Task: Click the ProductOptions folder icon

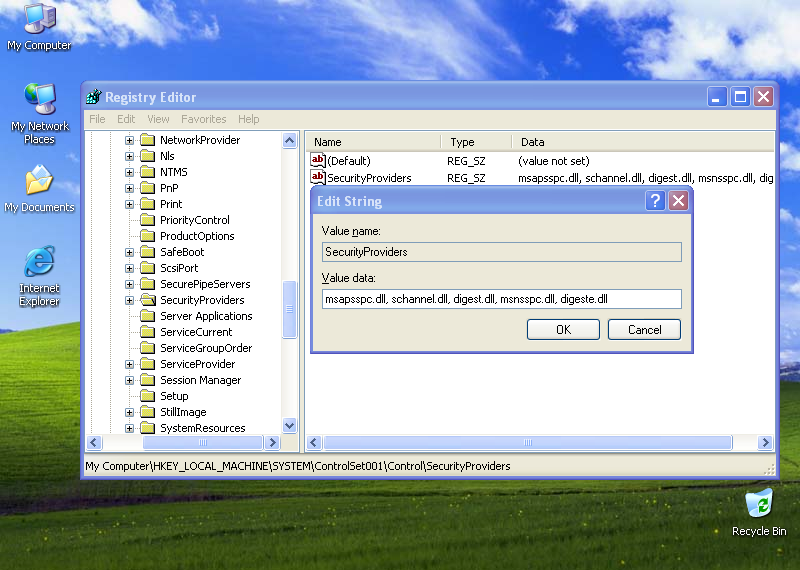Action: click(147, 236)
